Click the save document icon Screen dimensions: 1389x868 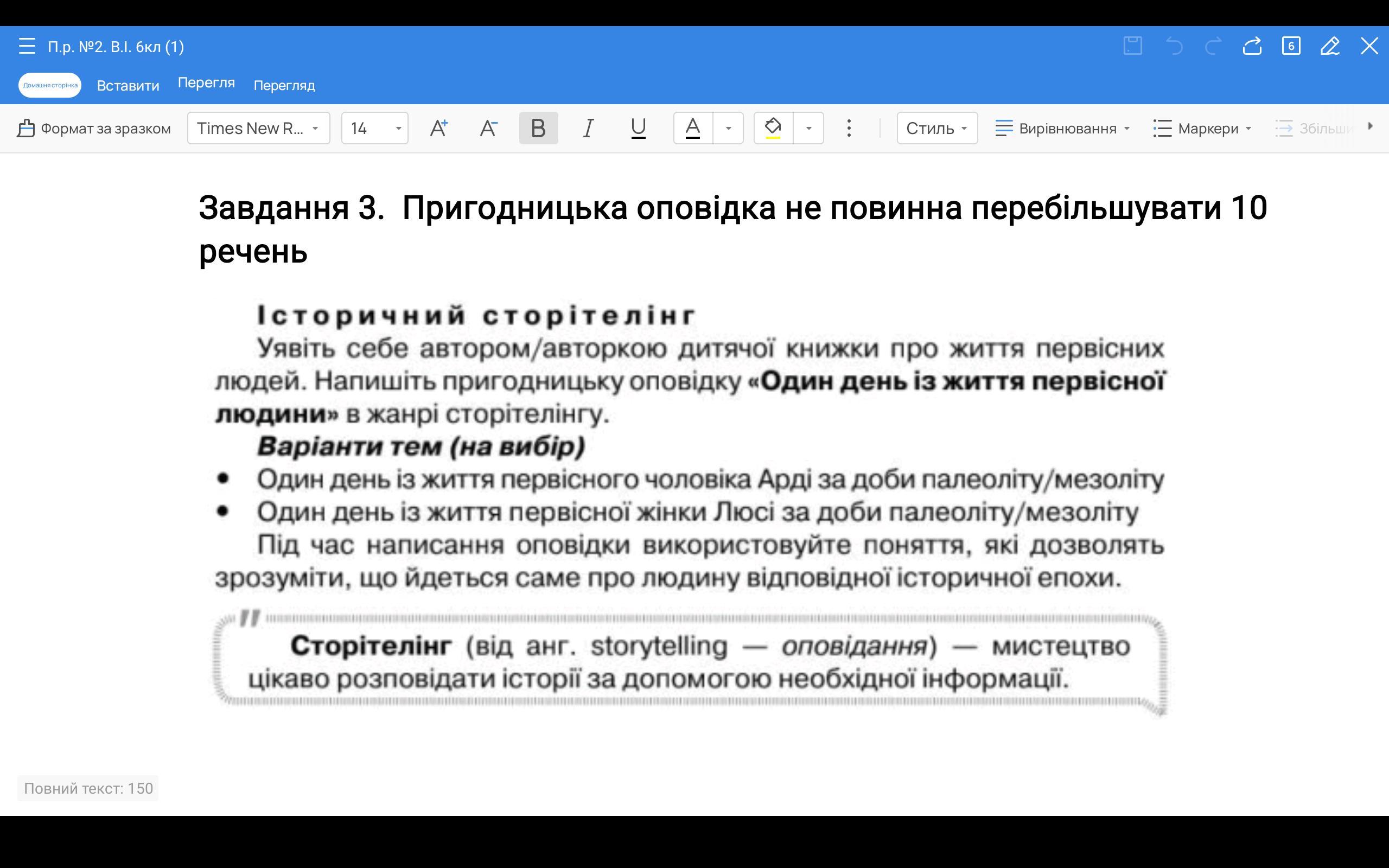1132,46
